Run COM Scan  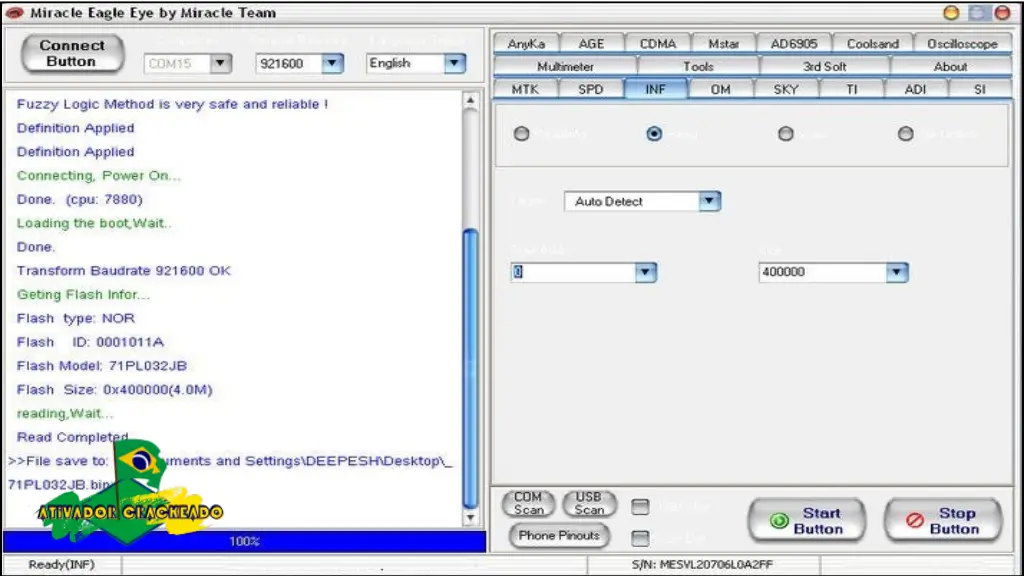(x=528, y=504)
